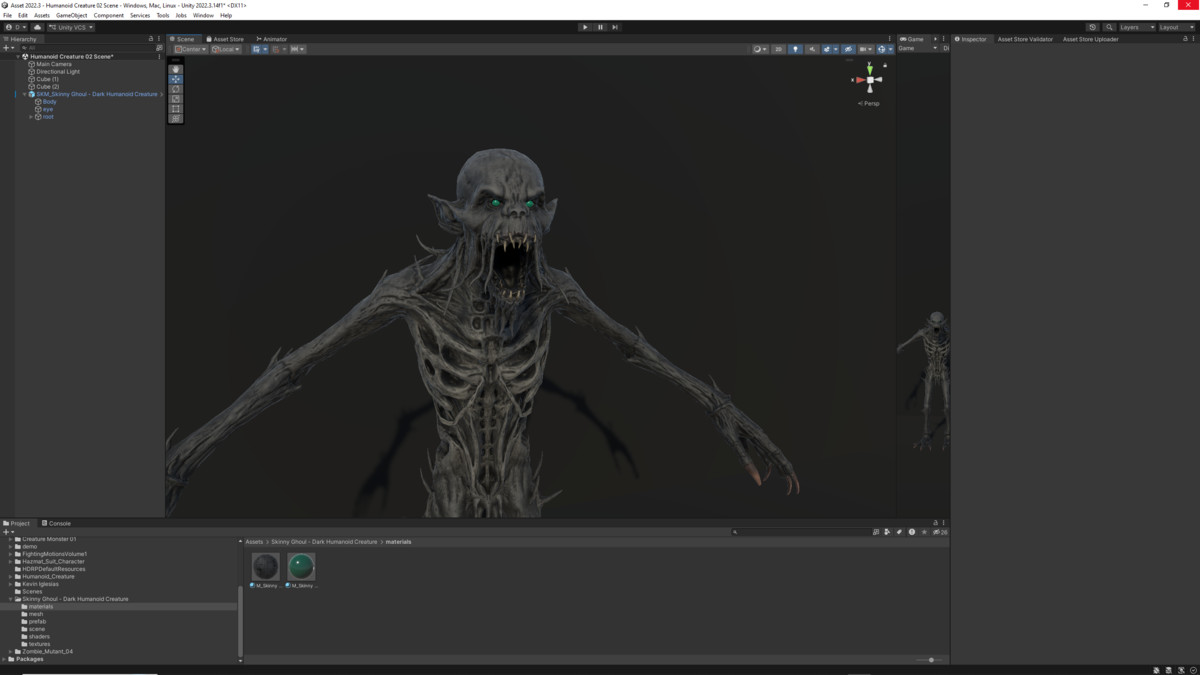Save search (star) icon in Project window
The width and height of the screenshot is (1200, 675).
pos(924,532)
